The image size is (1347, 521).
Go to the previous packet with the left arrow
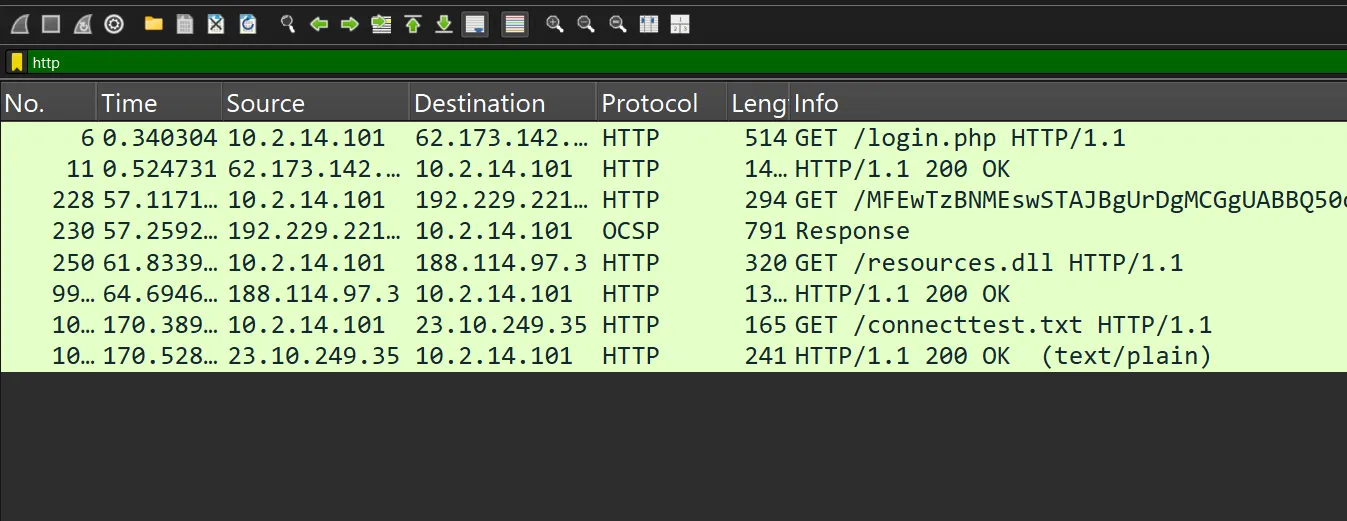319,24
